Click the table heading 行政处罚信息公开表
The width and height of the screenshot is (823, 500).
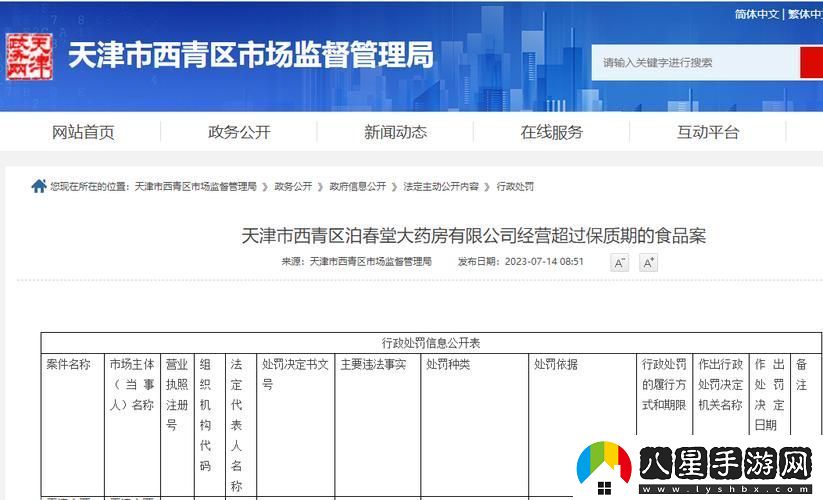[x=431, y=343]
